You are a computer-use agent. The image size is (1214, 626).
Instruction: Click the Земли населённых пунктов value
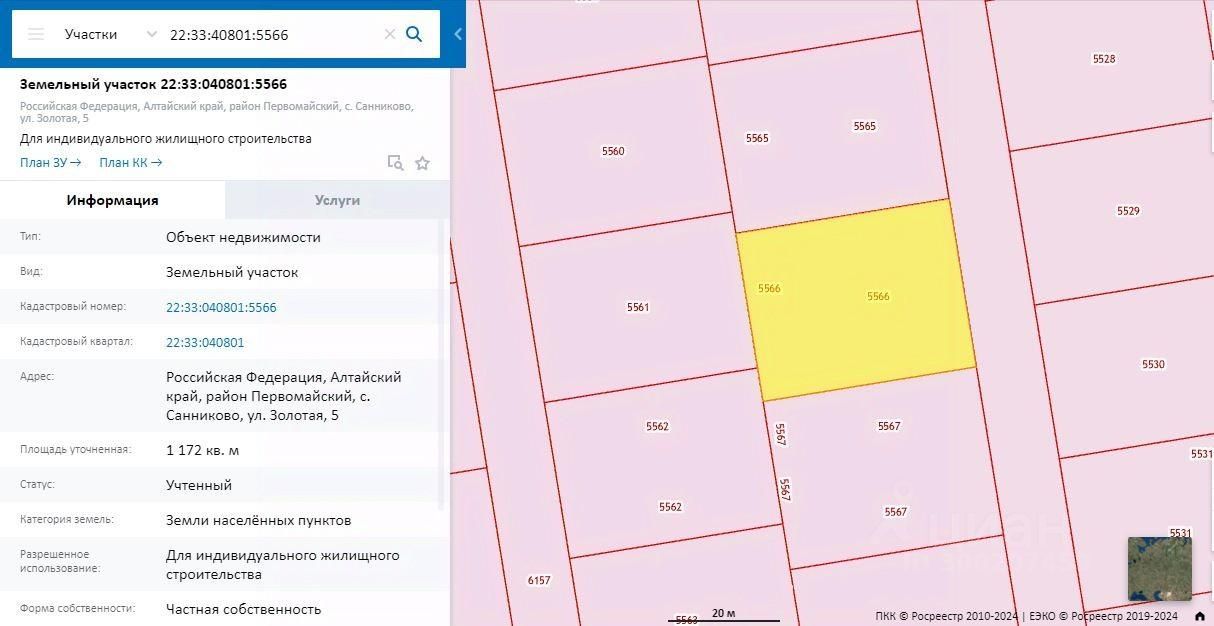[258, 520]
